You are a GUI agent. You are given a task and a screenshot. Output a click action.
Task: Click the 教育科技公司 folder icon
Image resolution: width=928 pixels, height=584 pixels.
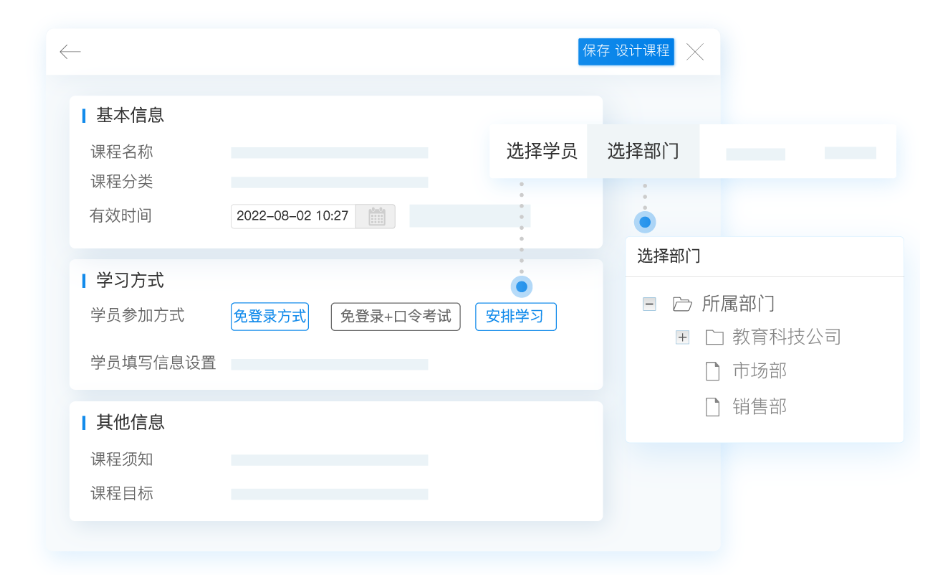point(714,337)
